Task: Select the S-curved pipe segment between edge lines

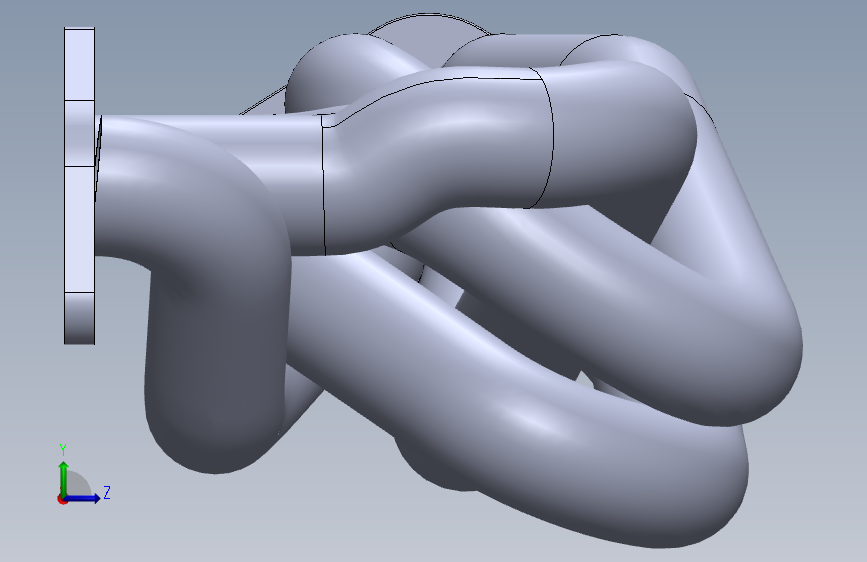Action: click(x=437, y=160)
